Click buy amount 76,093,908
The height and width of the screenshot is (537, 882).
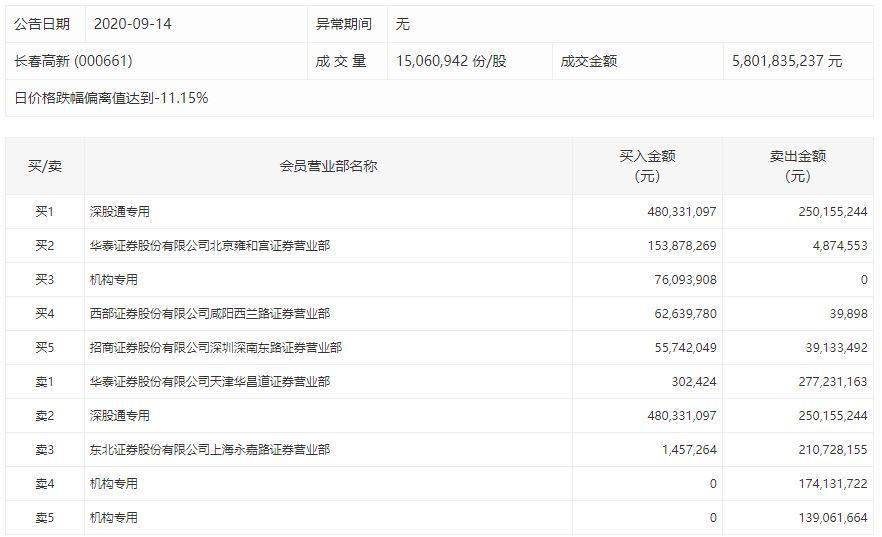pyautogui.click(x=685, y=279)
